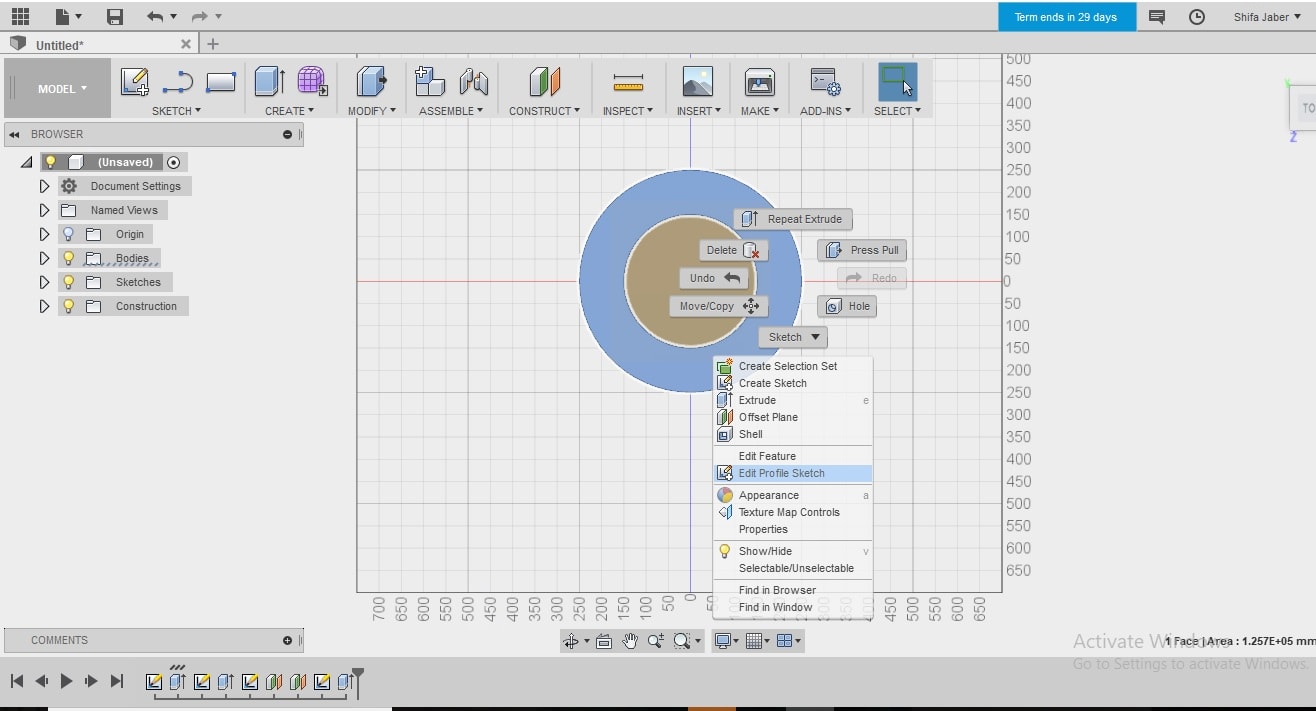Click the activate radio button beside (Unsaved)
1316x711 pixels.
(174, 162)
